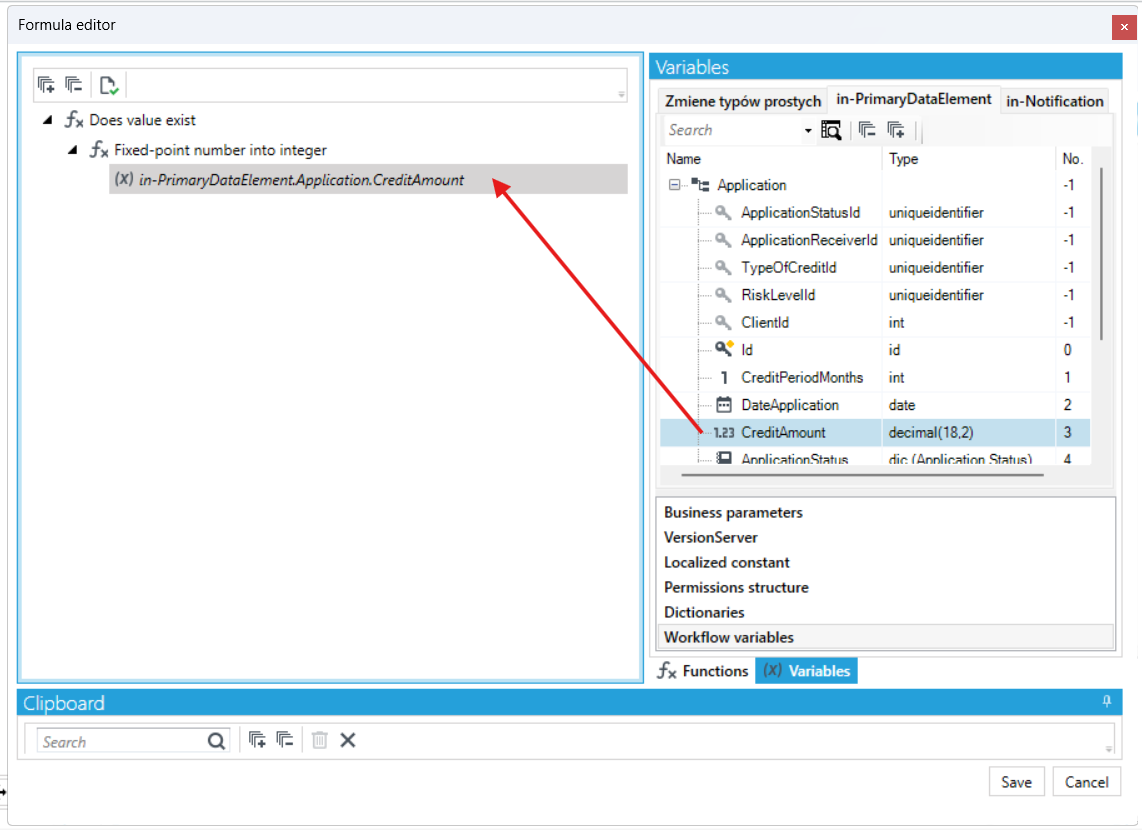Select the Workflow variables category

pos(885,637)
